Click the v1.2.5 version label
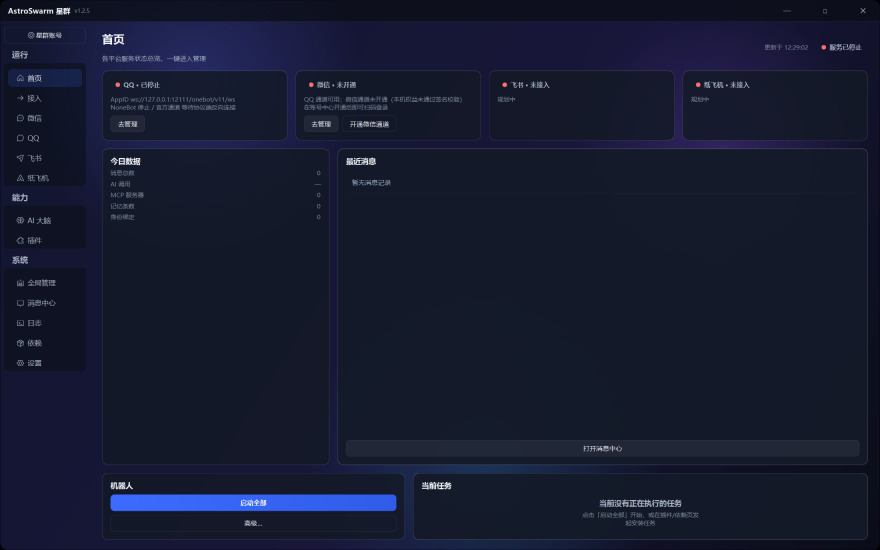Screen dimensions: 880x550 tap(81, 11)
